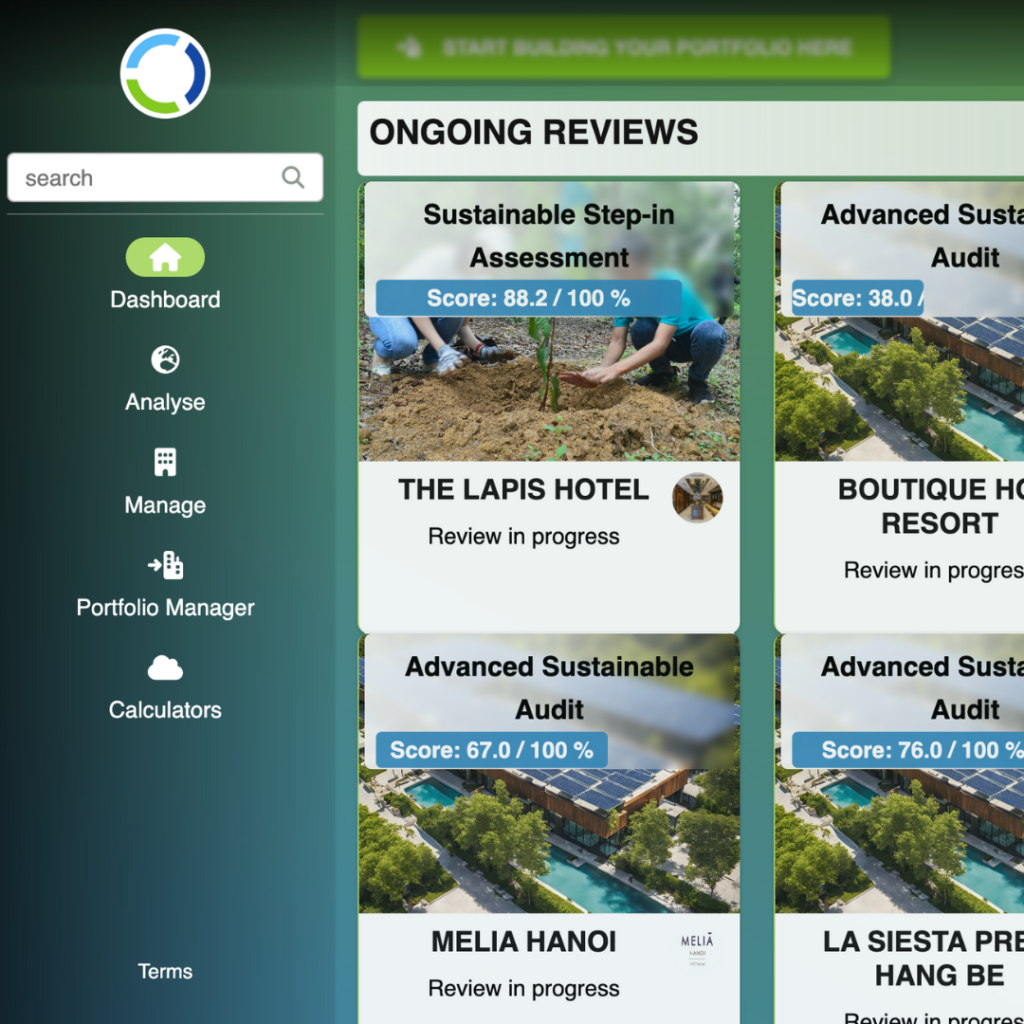Open Dashboard via the home icon
This screenshot has height=1024, width=1024.
click(x=165, y=258)
